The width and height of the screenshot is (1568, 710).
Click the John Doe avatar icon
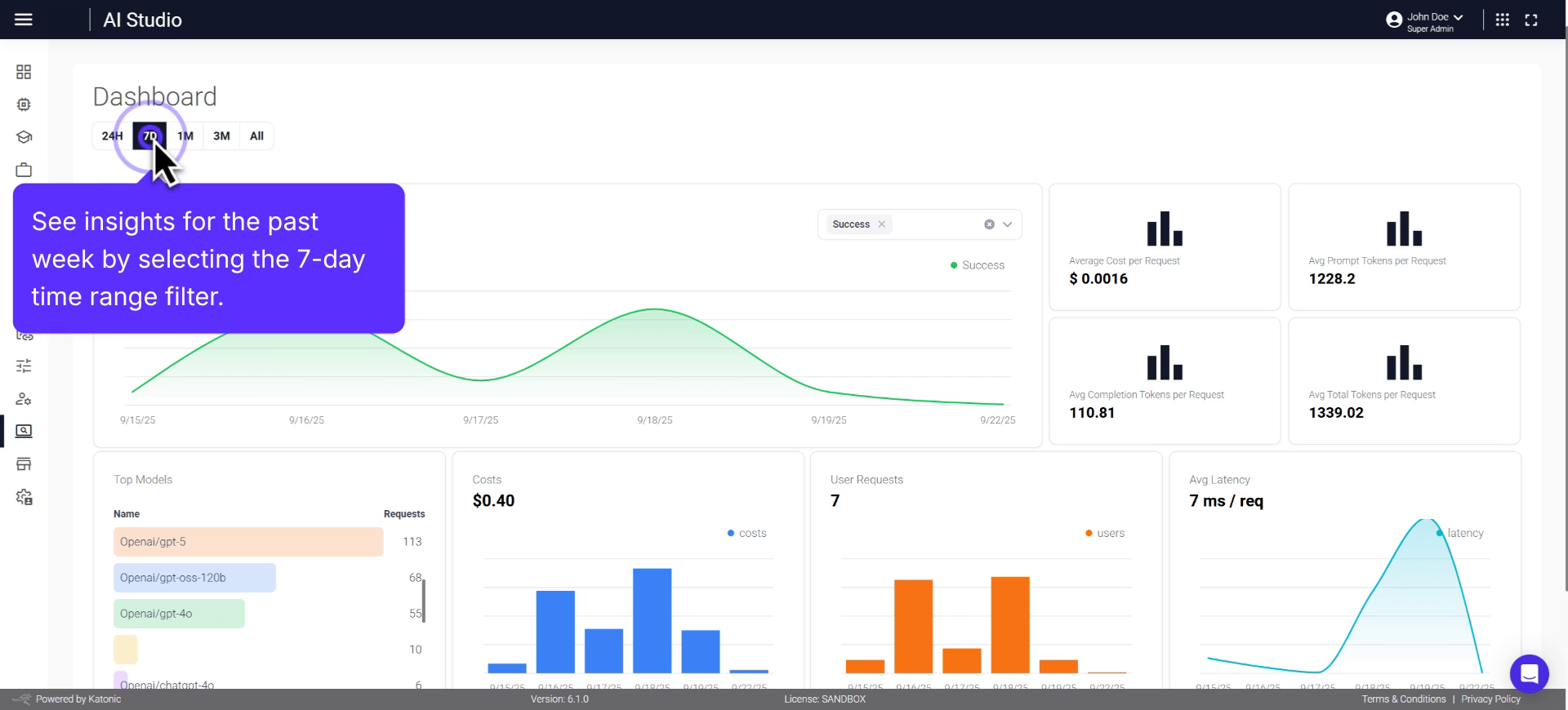coord(1394,20)
